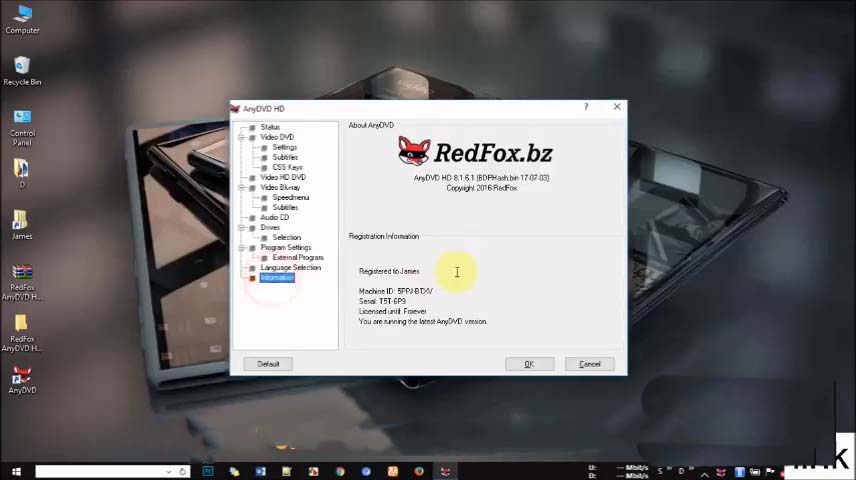Viewport: 856px width, 480px height.
Task: Launch the AnyDVD desktop shortcut
Action: pos(22,380)
